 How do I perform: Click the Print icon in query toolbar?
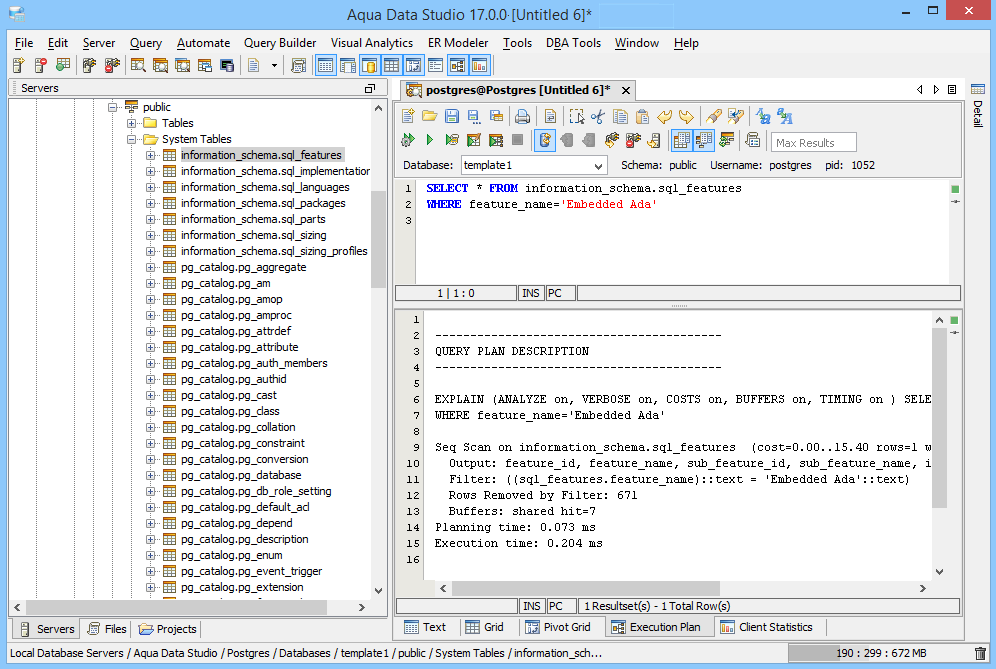pos(522,116)
